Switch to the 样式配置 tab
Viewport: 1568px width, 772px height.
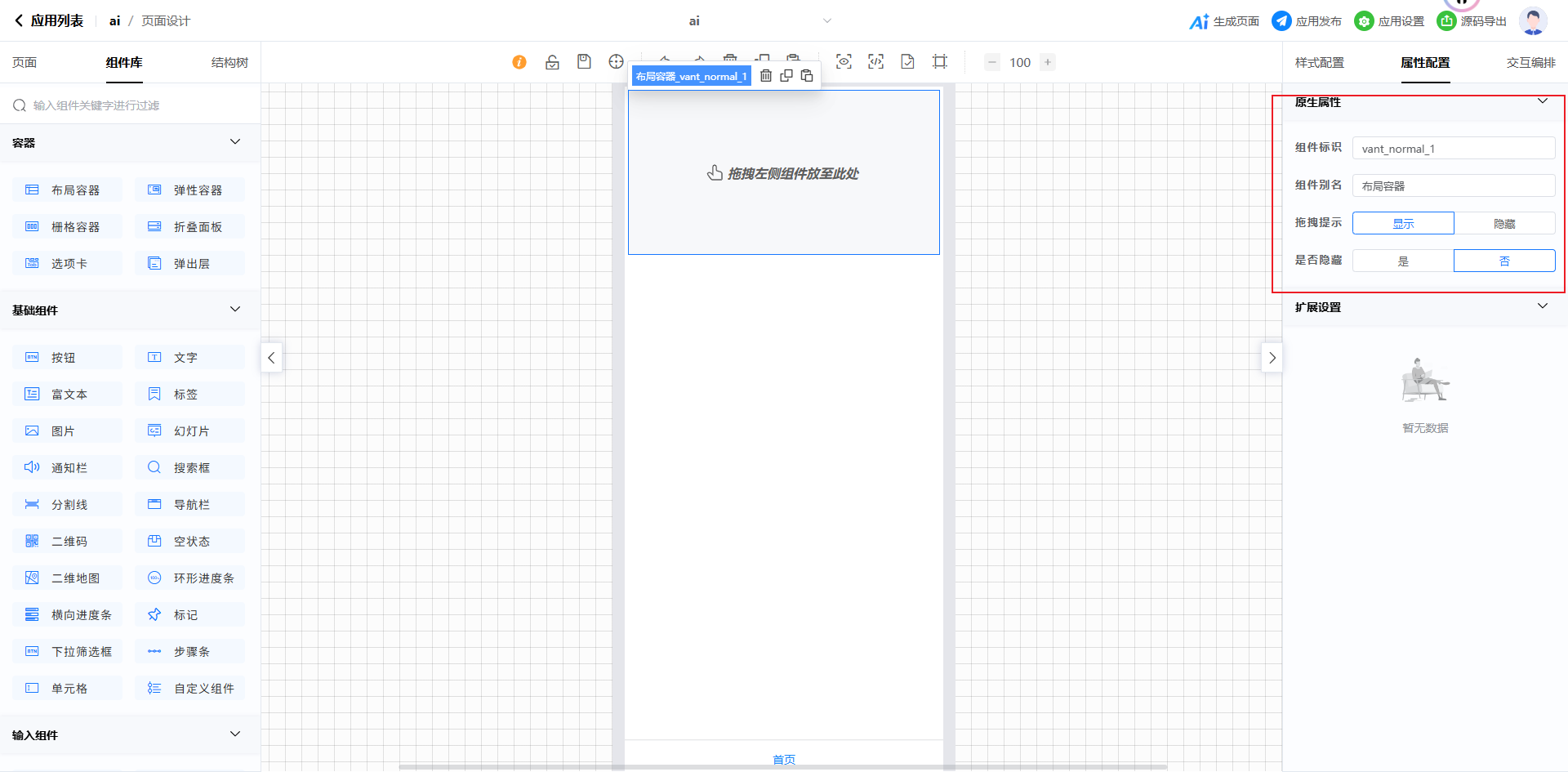pyautogui.click(x=1319, y=63)
